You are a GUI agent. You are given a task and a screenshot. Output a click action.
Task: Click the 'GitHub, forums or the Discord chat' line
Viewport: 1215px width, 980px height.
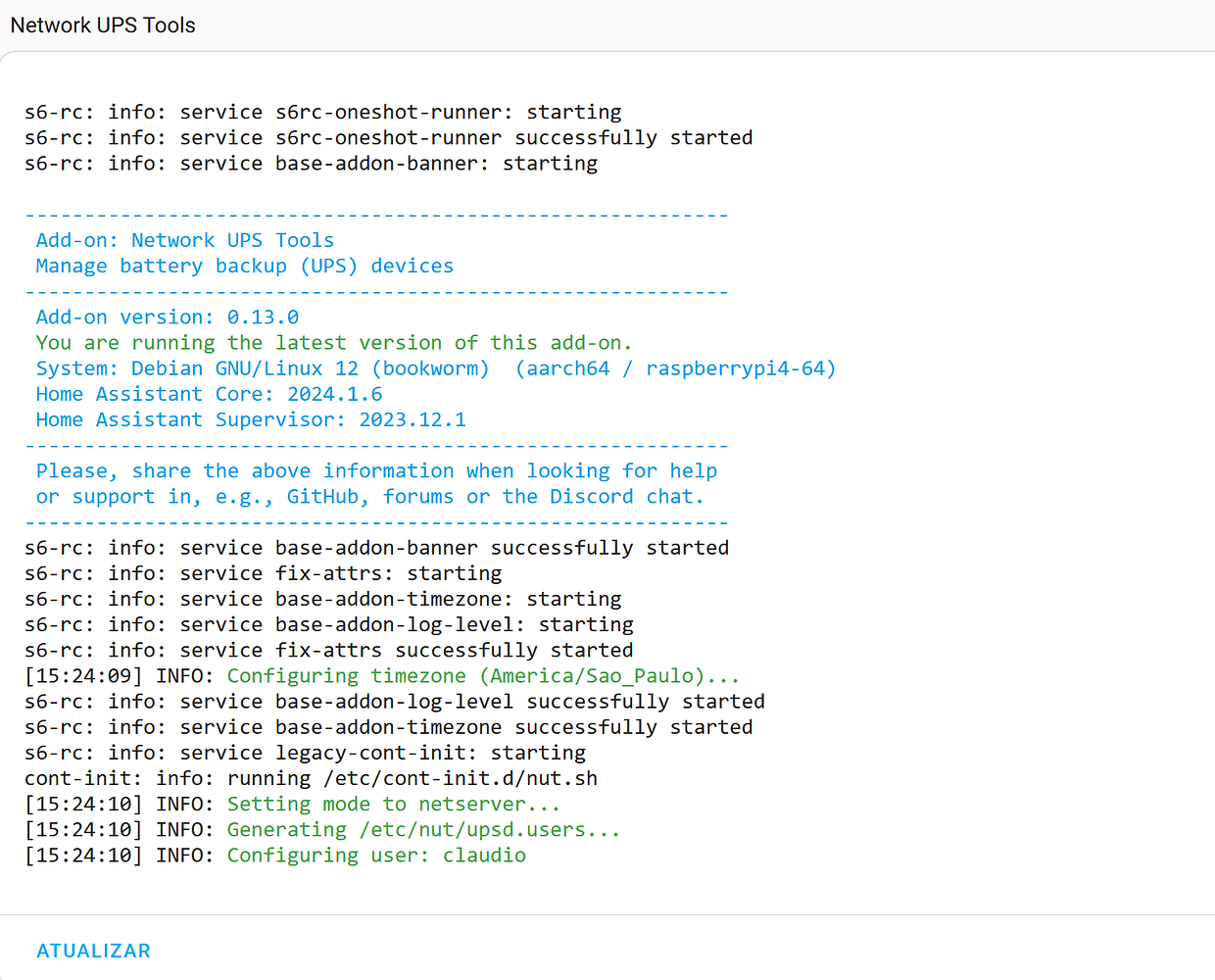[x=370, y=497]
